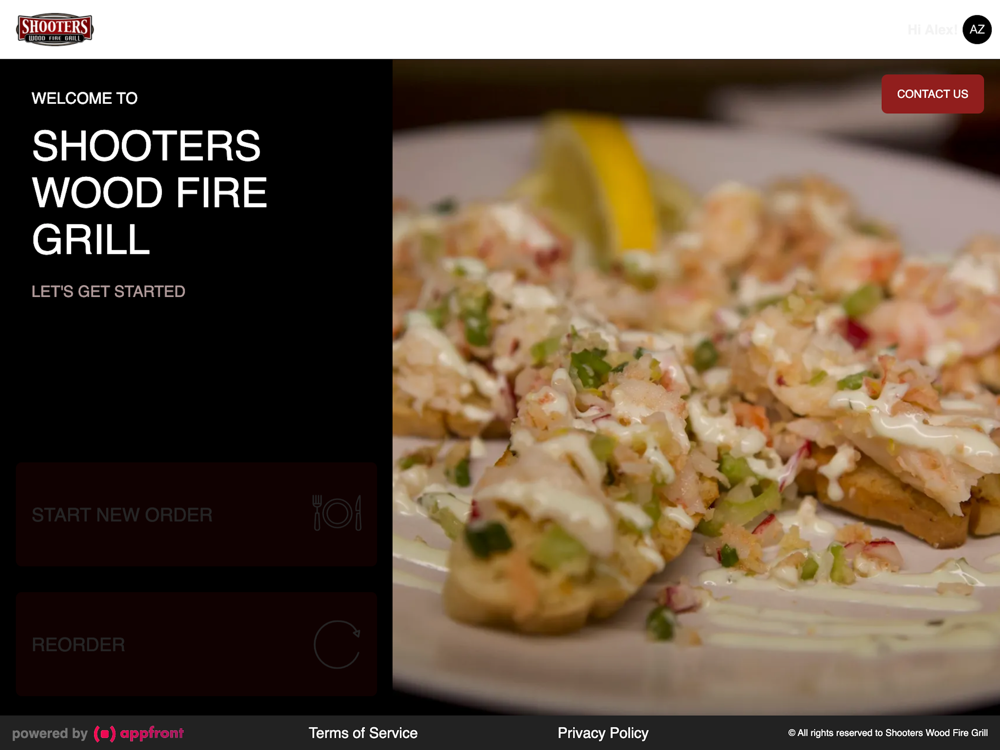The image size is (1000, 750).
Task: Click the 'Shooters Wood Fire Grill' heading
Action: coord(149,193)
